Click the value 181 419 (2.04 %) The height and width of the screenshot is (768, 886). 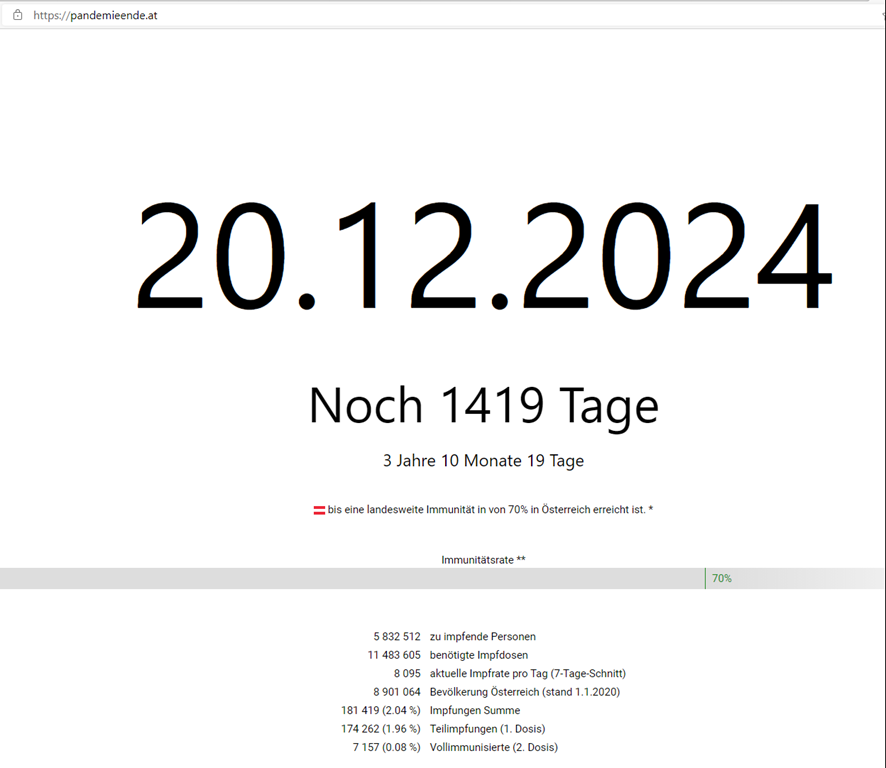point(381,711)
